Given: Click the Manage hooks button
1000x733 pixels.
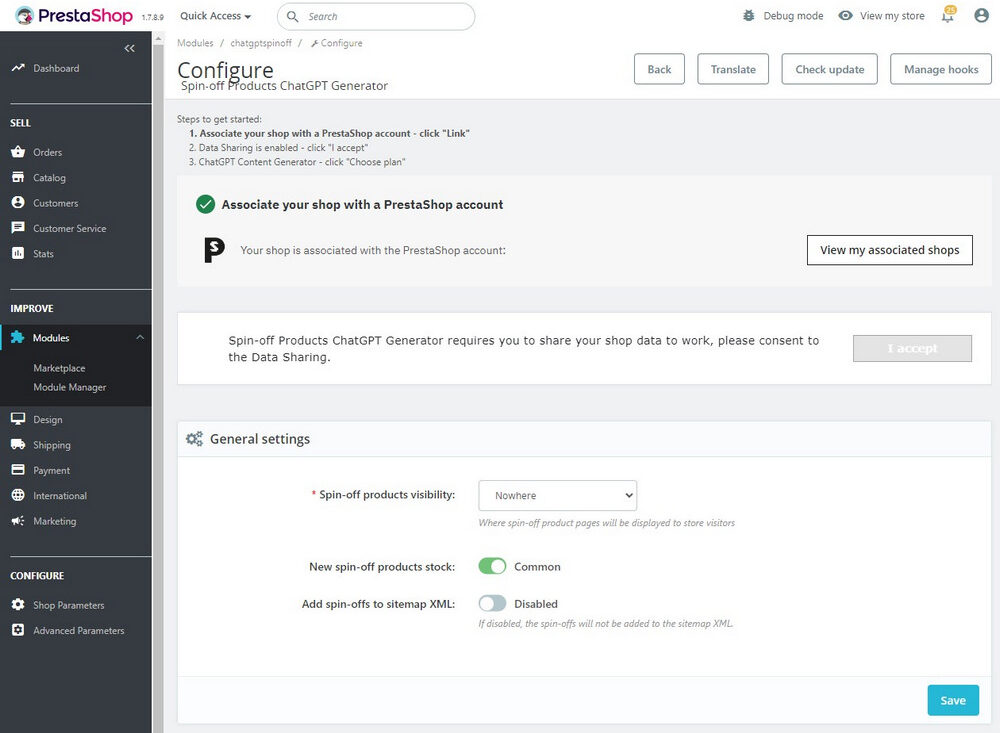Looking at the screenshot, I should pos(941,70).
